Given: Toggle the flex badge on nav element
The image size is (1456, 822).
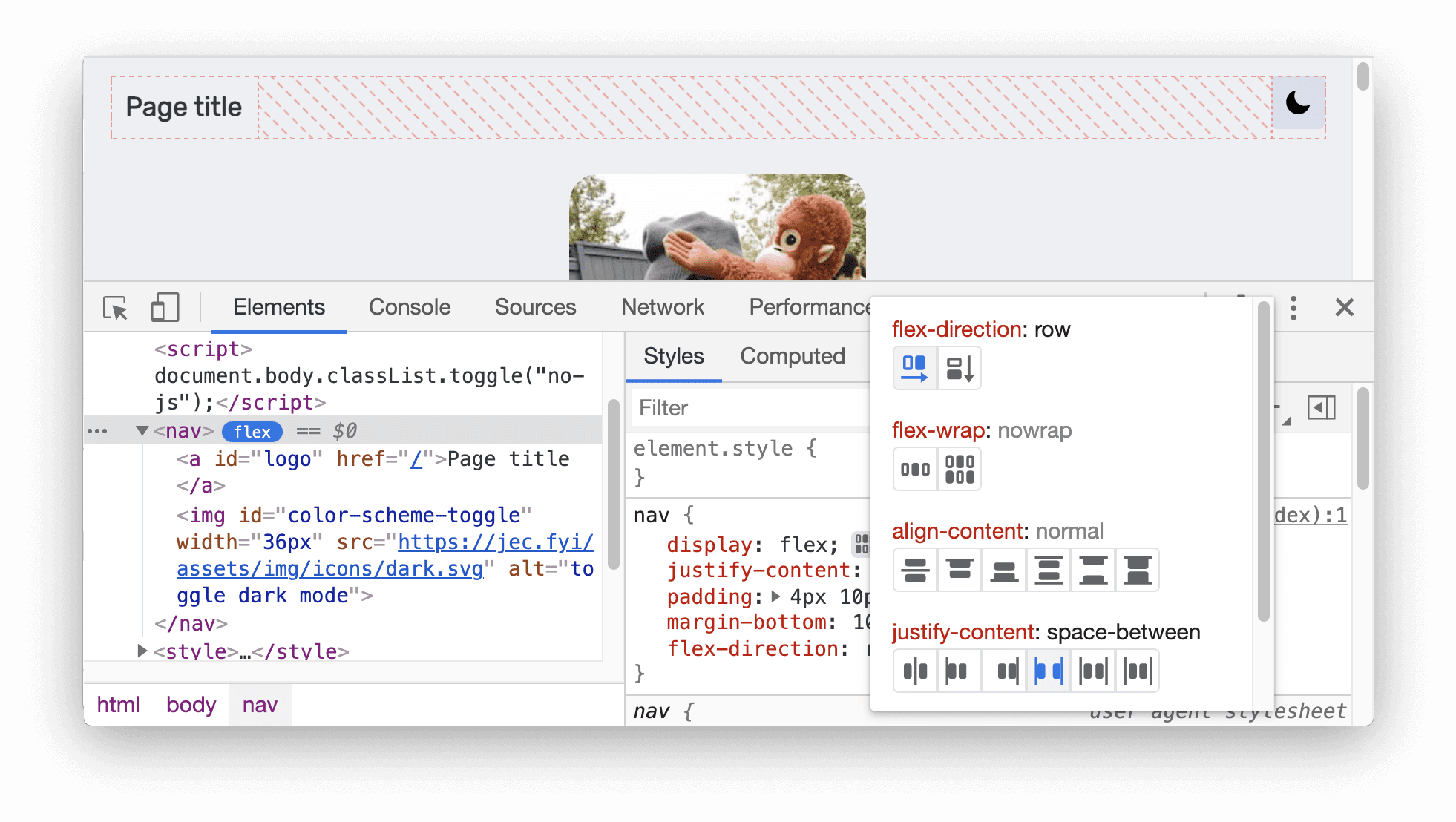Looking at the screenshot, I should (x=249, y=431).
